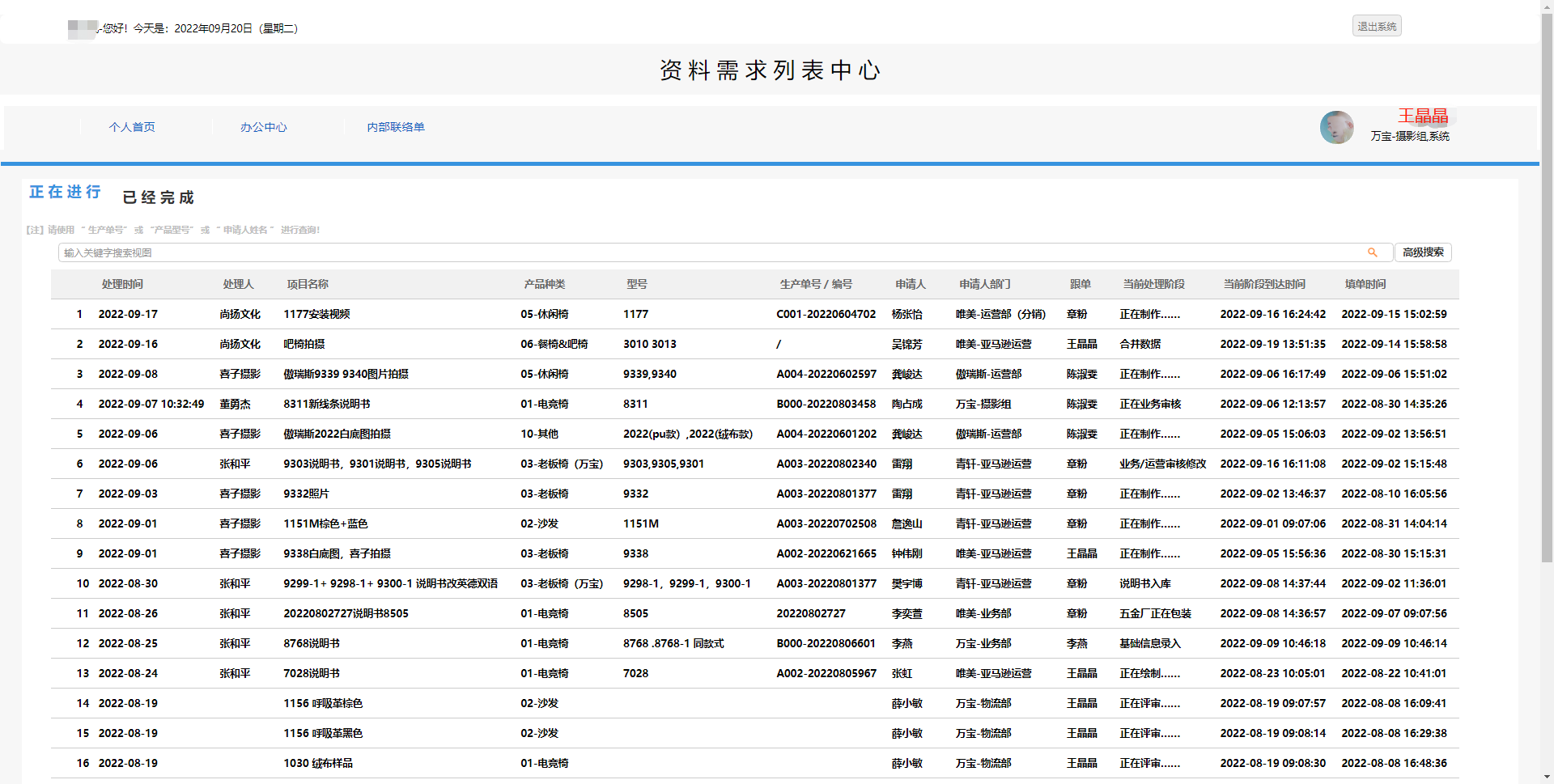Image resolution: width=1554 pixels, height=784 pixels.
Task: Click the 王晶晶 username beside the avatar
Action: tap(1423, 117)
